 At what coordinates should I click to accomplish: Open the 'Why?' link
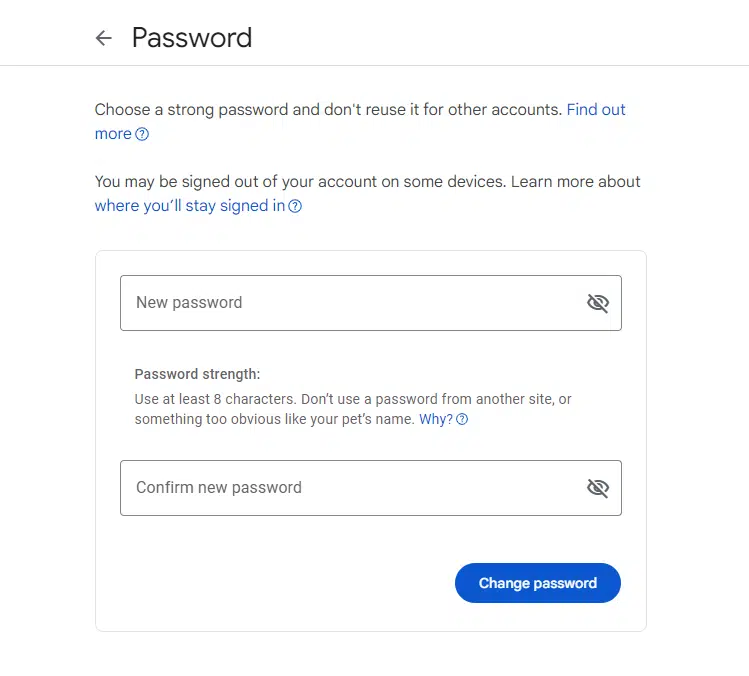(x=436, y=419)
